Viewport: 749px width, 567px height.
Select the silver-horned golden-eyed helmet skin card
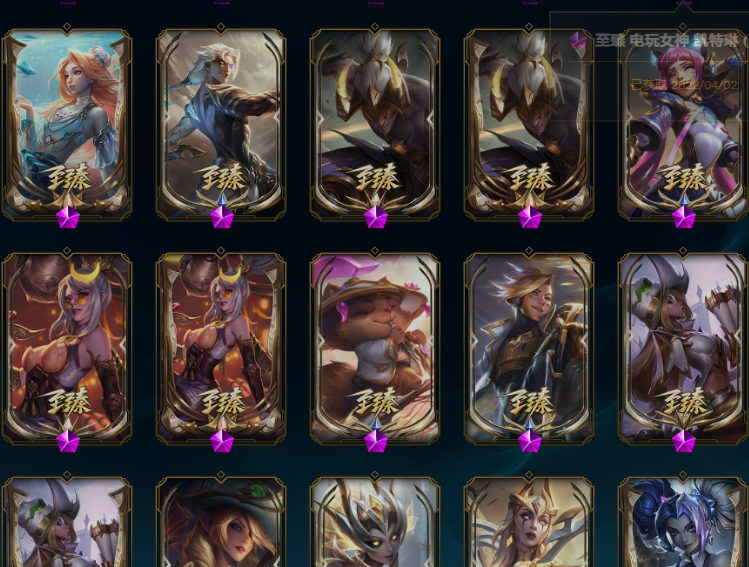pyautogui.click(x=374, y=521)
